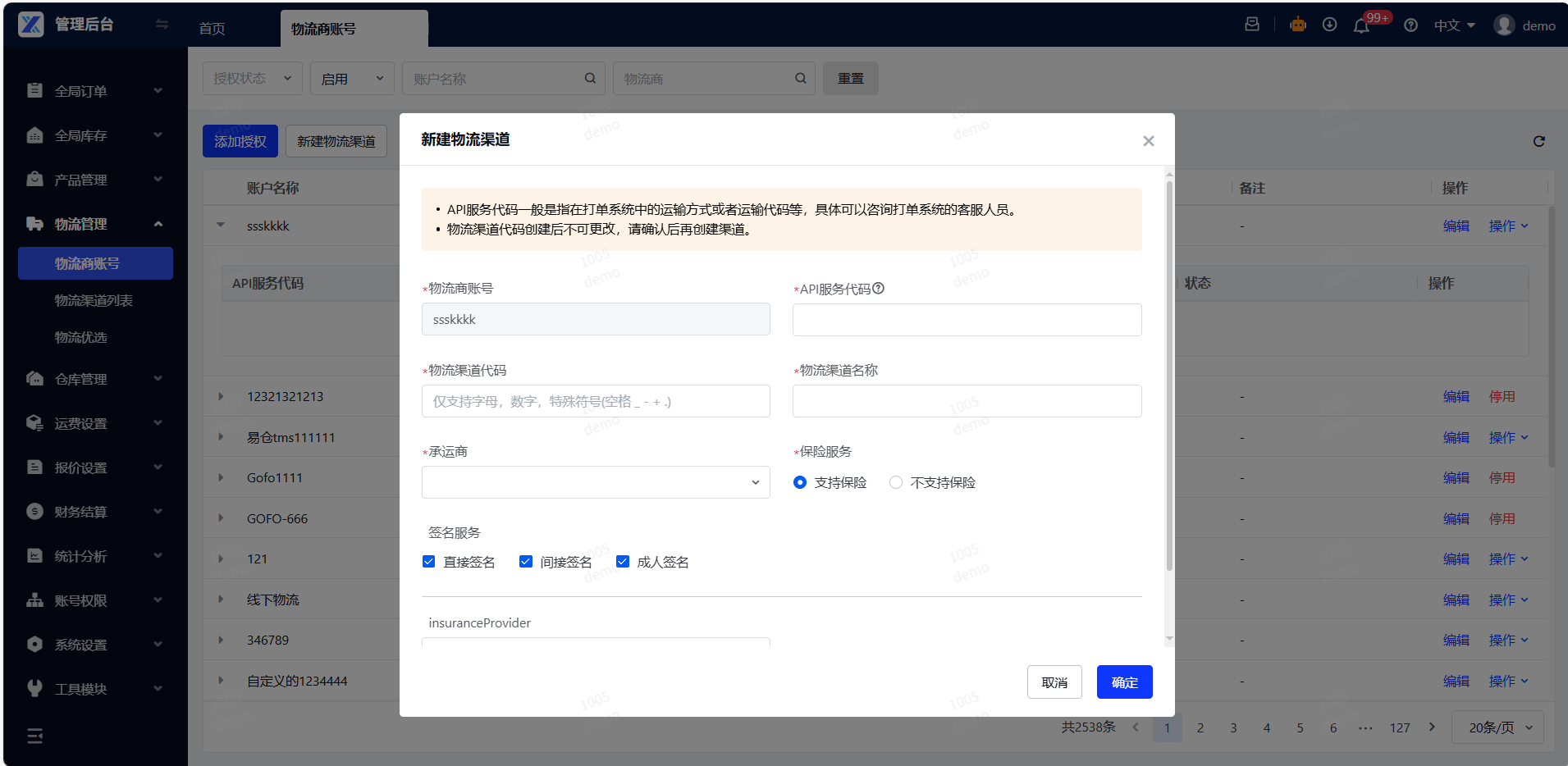Image resolution: width=1568 pixels, height=766 pixels.
Task: Open the 启用 status filter dropdown
Action: [352, 79]
